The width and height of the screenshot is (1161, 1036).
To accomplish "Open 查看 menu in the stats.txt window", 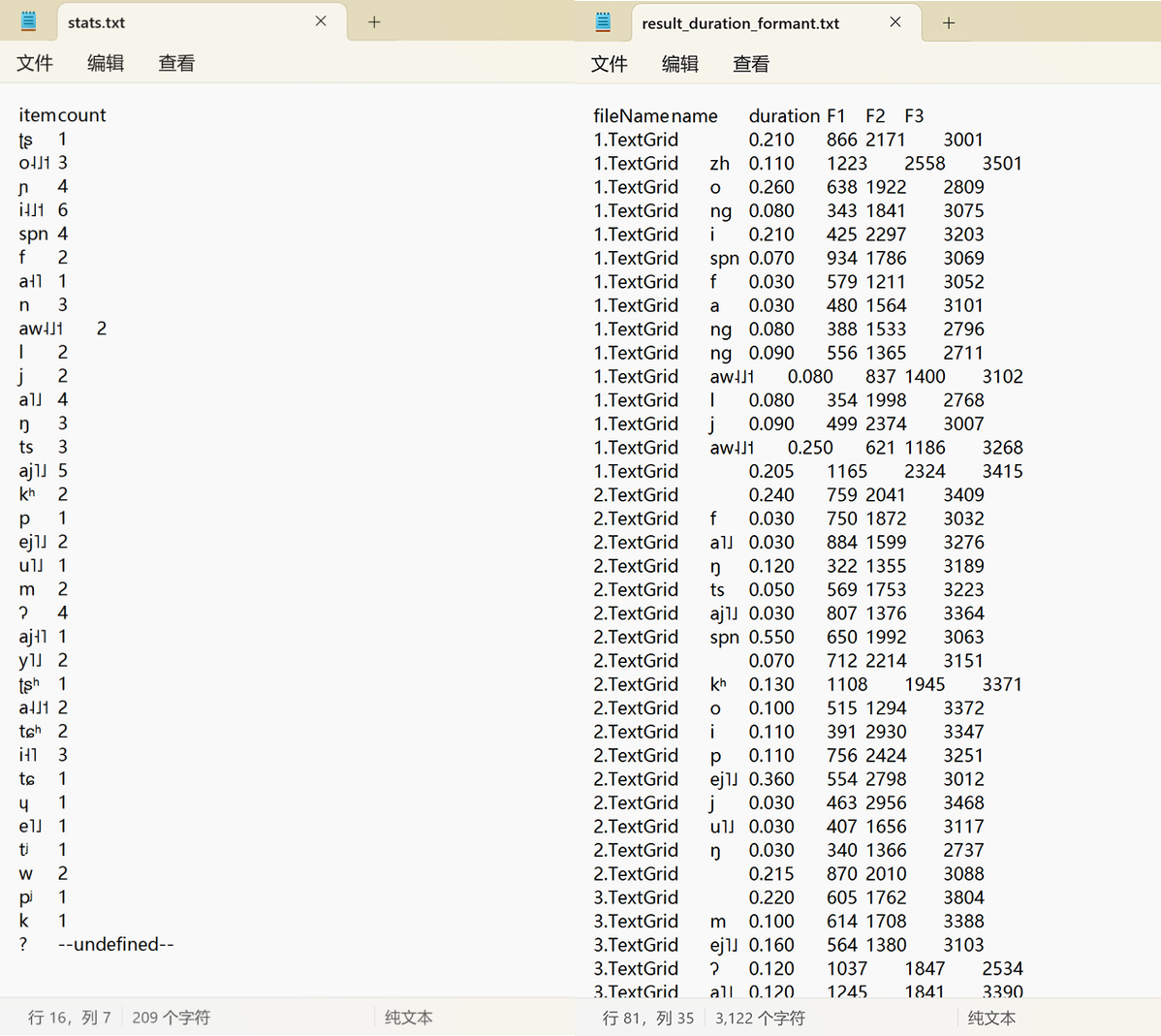I will [x=176, y=63].
